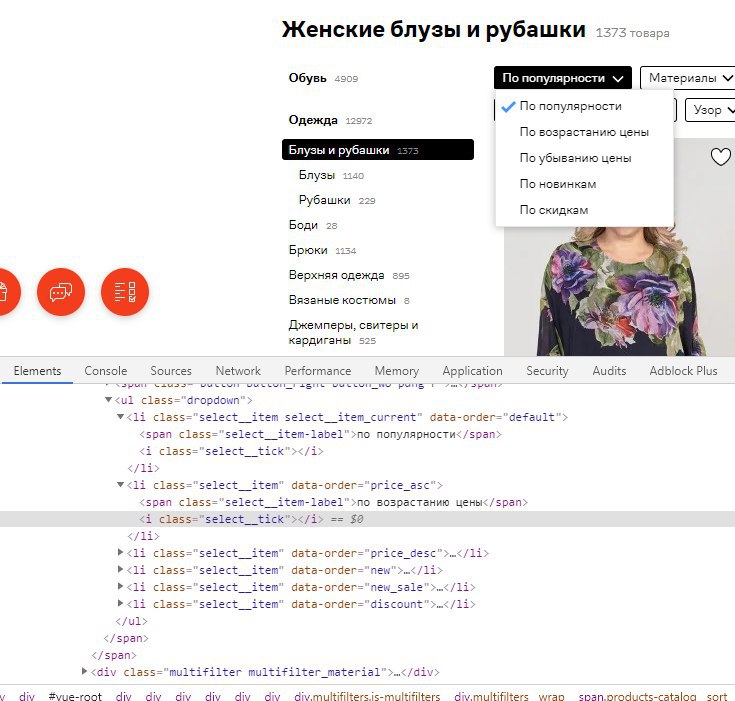735x701 pixels.
Task: Expand the li data-order discount node
Action: 120,603
